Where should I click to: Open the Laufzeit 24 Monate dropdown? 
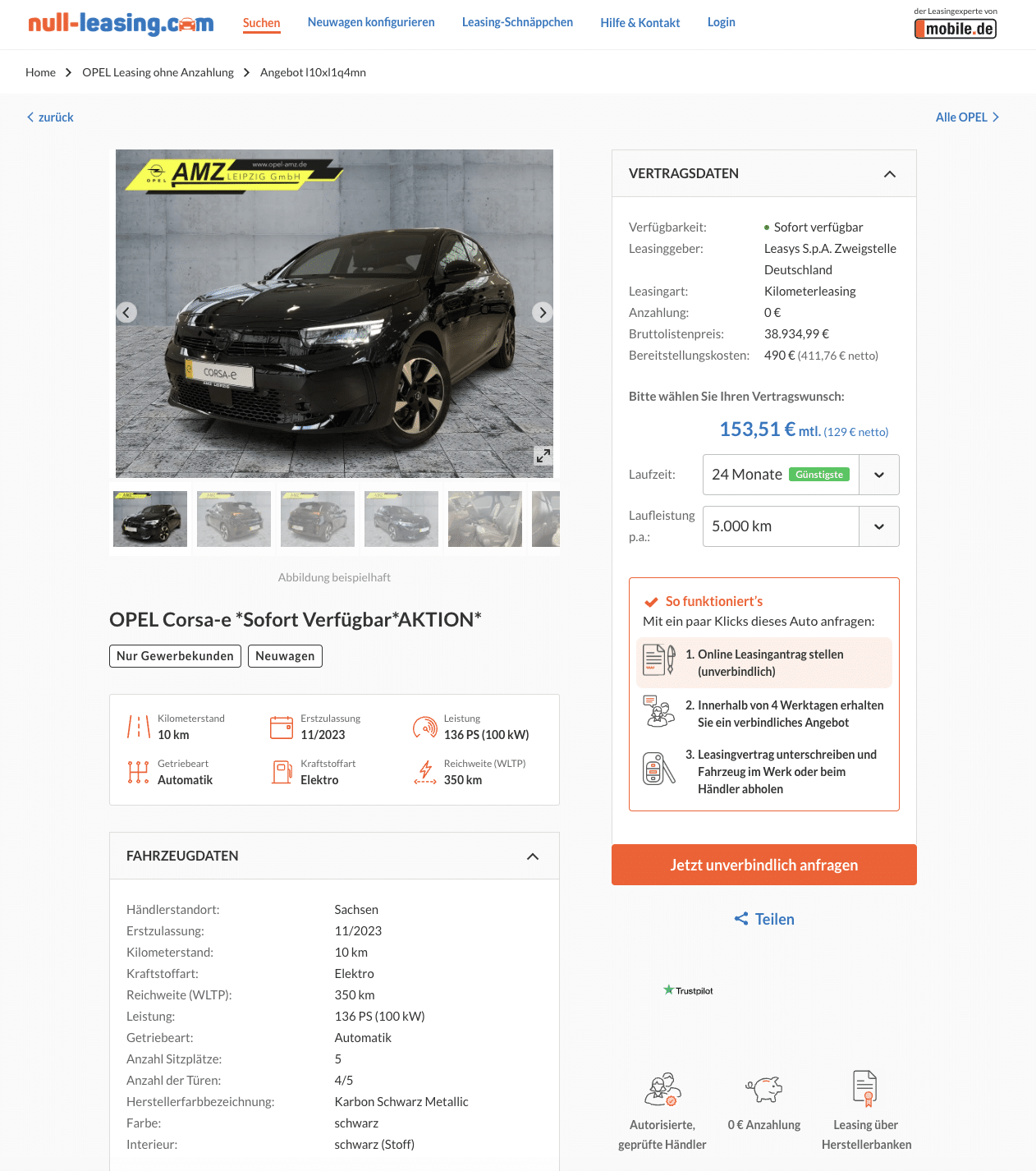click(800, 475)
